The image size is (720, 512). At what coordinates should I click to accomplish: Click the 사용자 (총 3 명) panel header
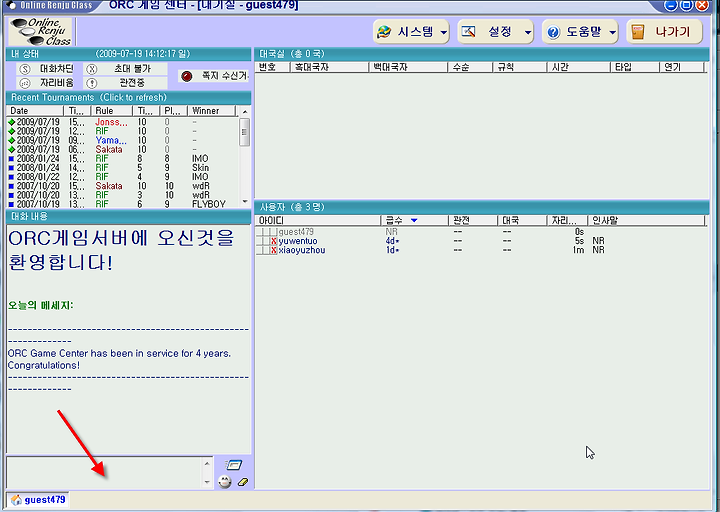[x=482, y=207]
